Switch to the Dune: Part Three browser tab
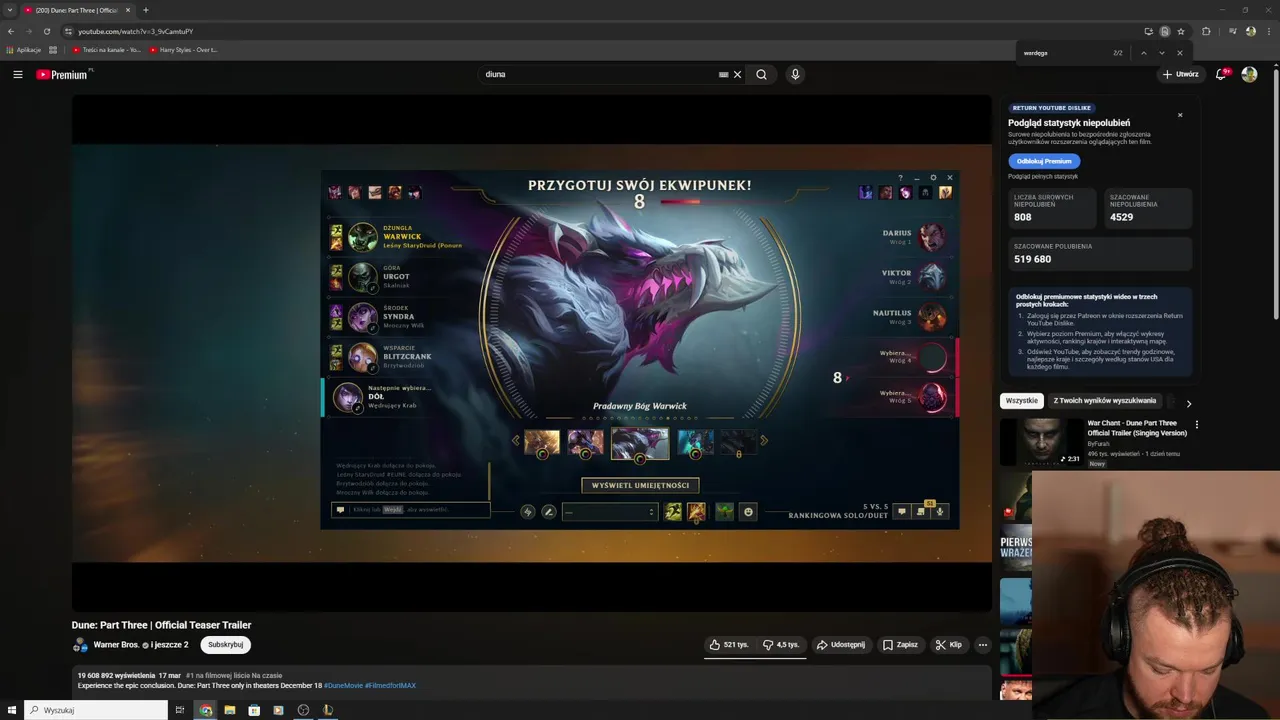 (x=76, y=10)
